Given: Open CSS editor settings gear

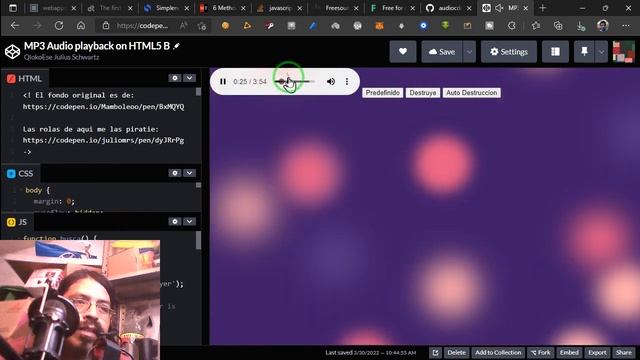Looking at the screenshot, I should tap(175, 173).
